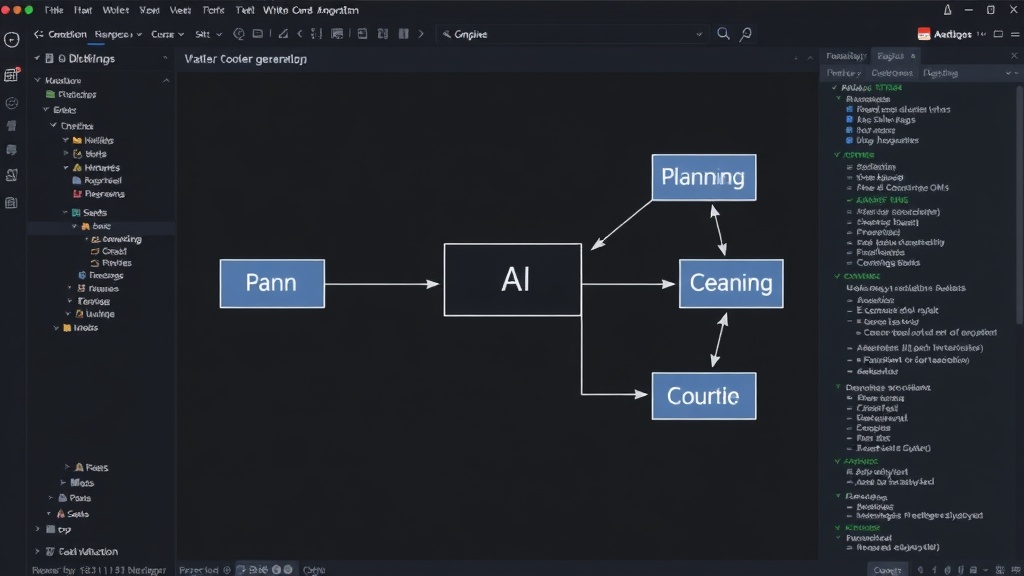Select the AI node in the diagram
The height and width of the screenshot is (576, 1024).
tap(513, 280)
